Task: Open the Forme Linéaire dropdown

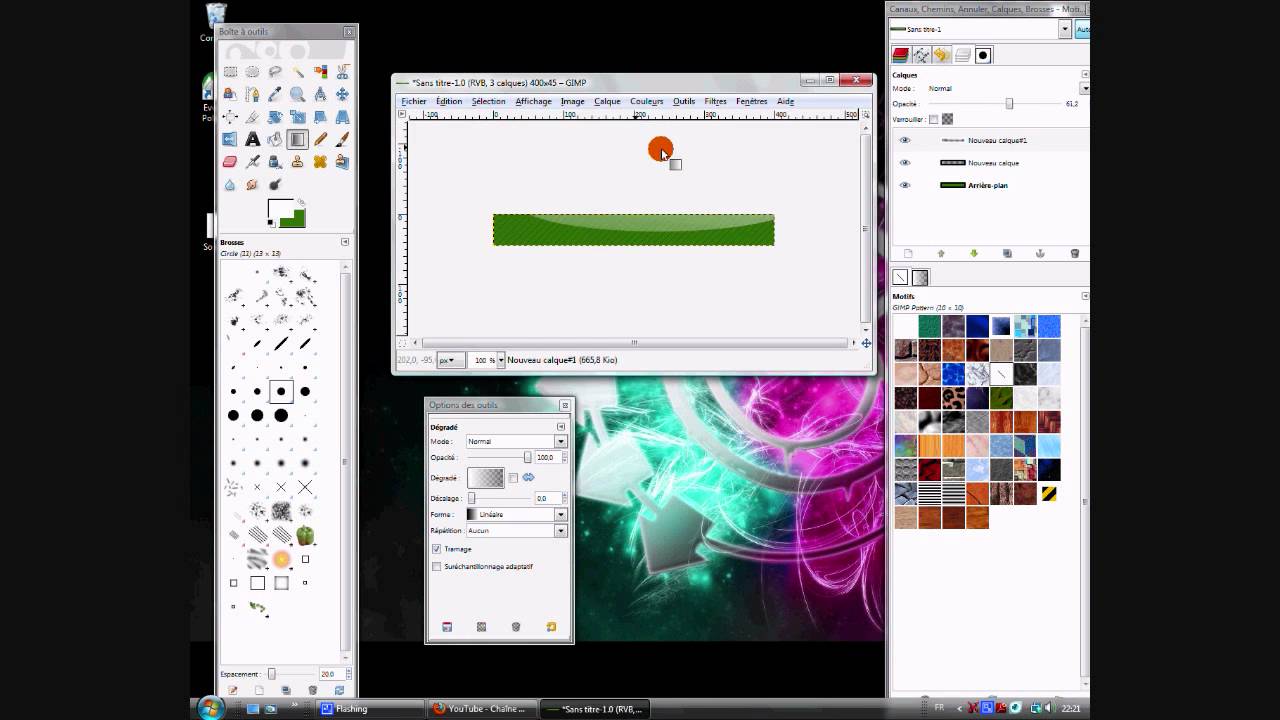Action: pyautogui.click(x=516, y=514)
